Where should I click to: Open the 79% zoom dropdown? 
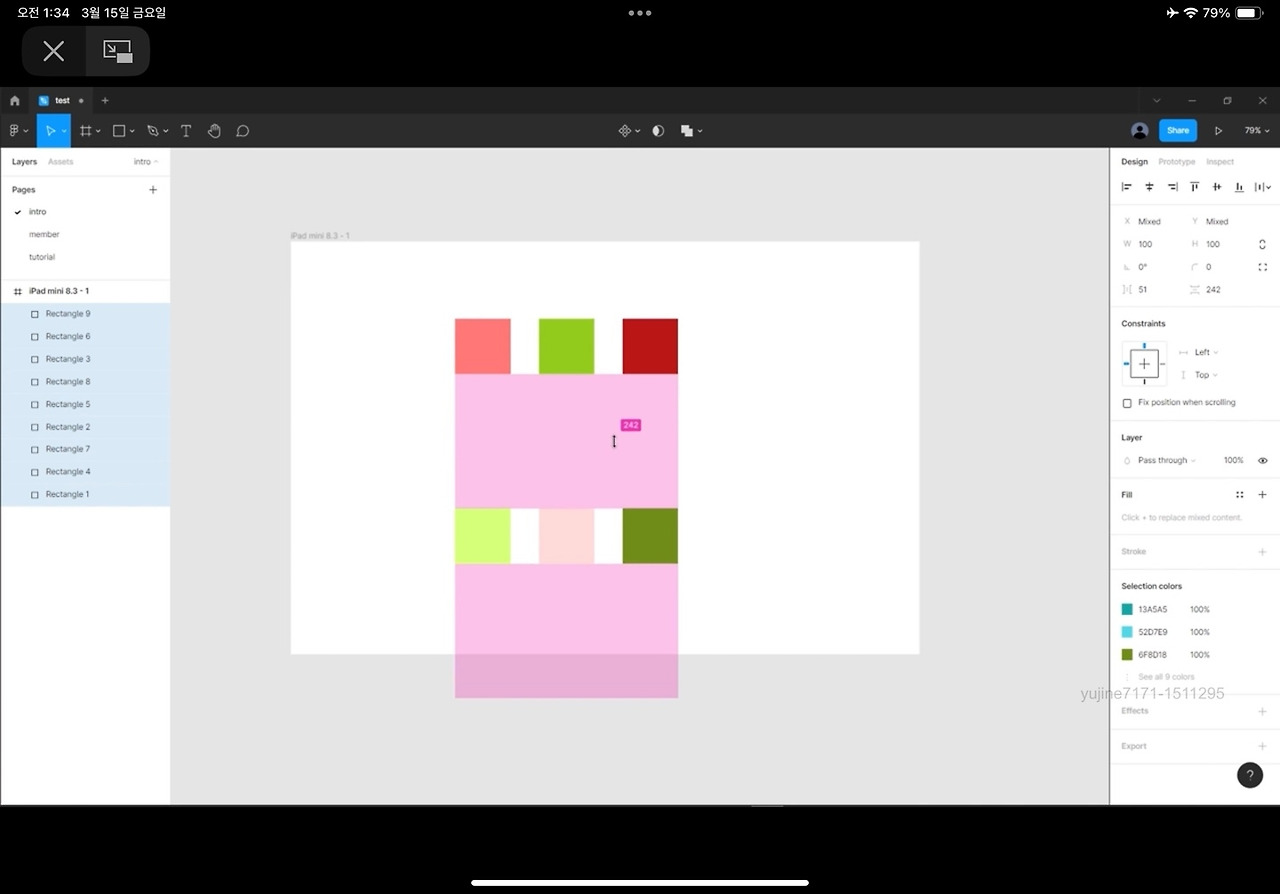(x=1257, y=131)
